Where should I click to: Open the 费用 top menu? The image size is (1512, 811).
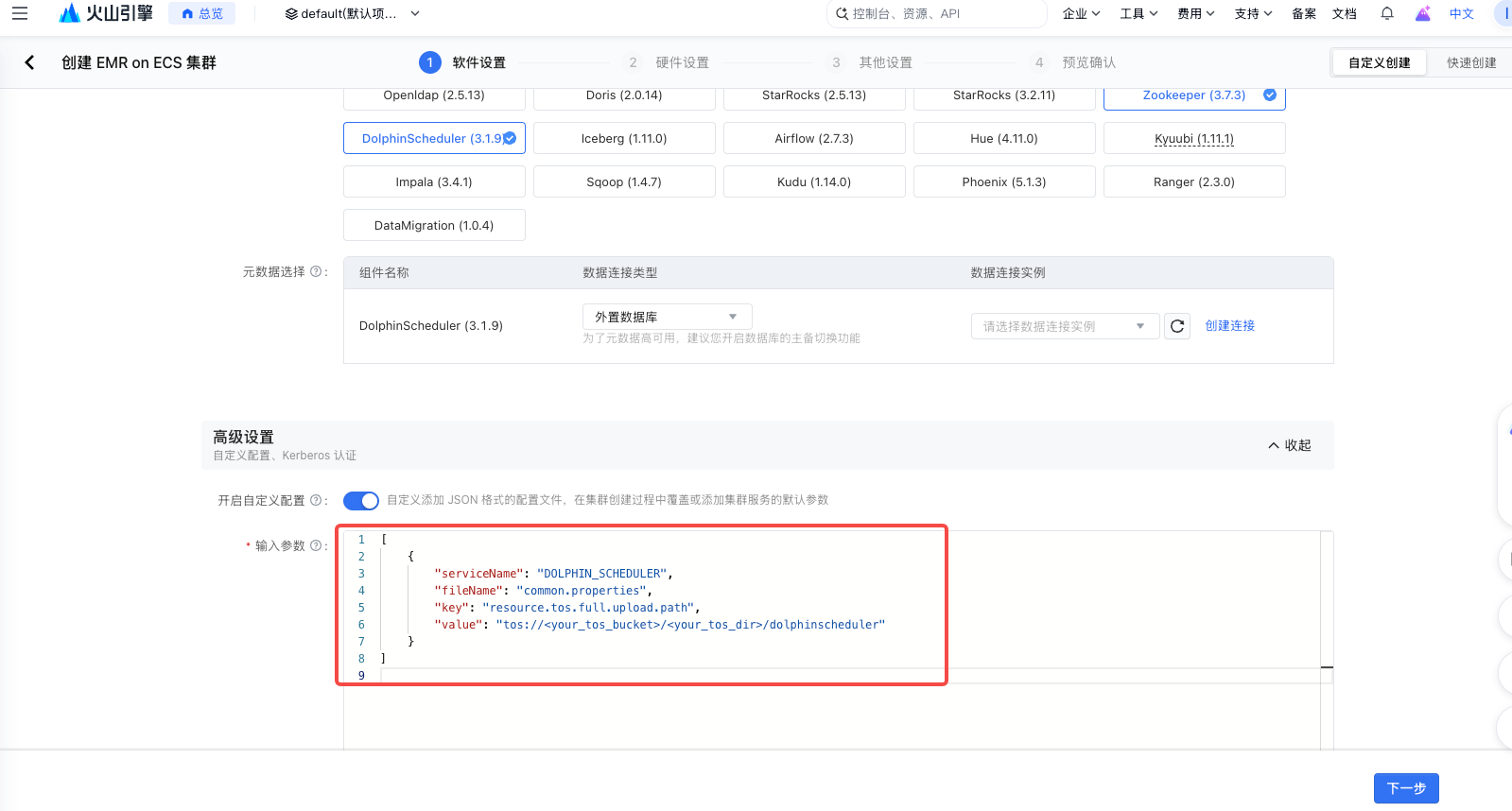point(1196,13)
